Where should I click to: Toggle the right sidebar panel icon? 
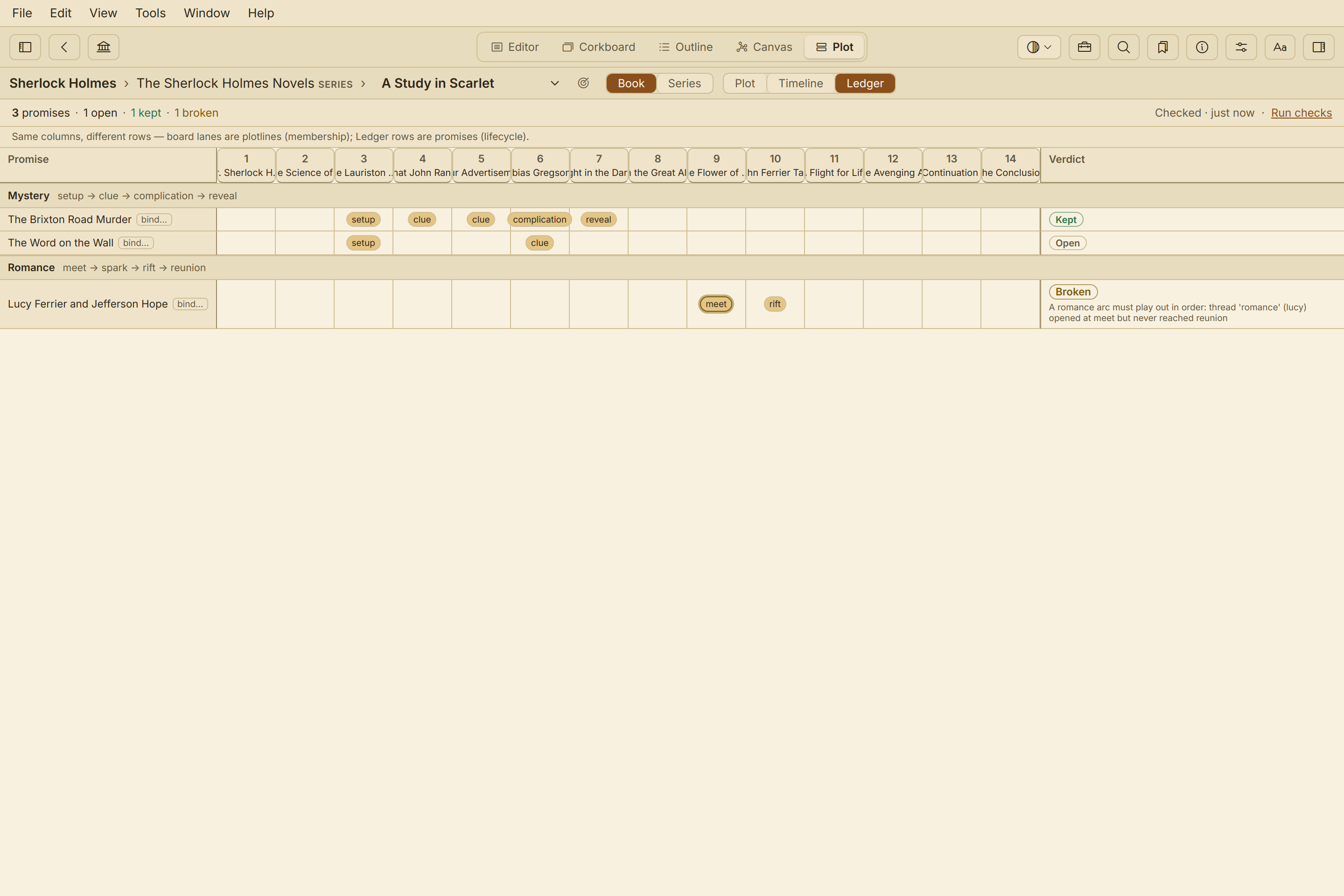tap(1319, 47)
